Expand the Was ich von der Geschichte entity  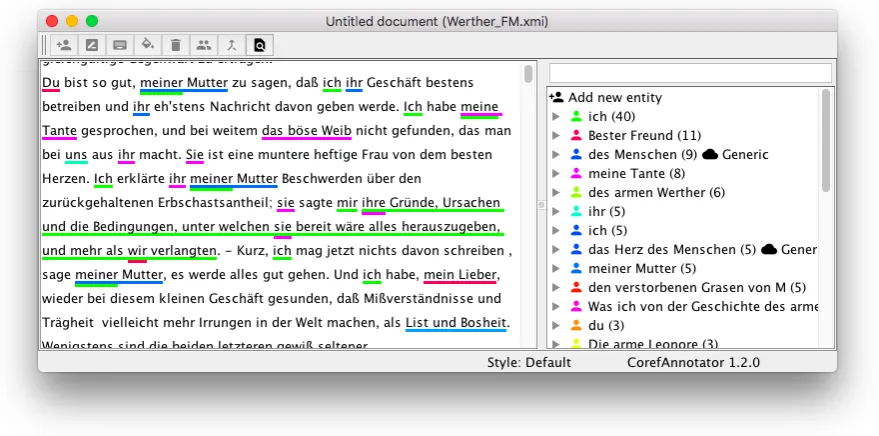[556, 307]
